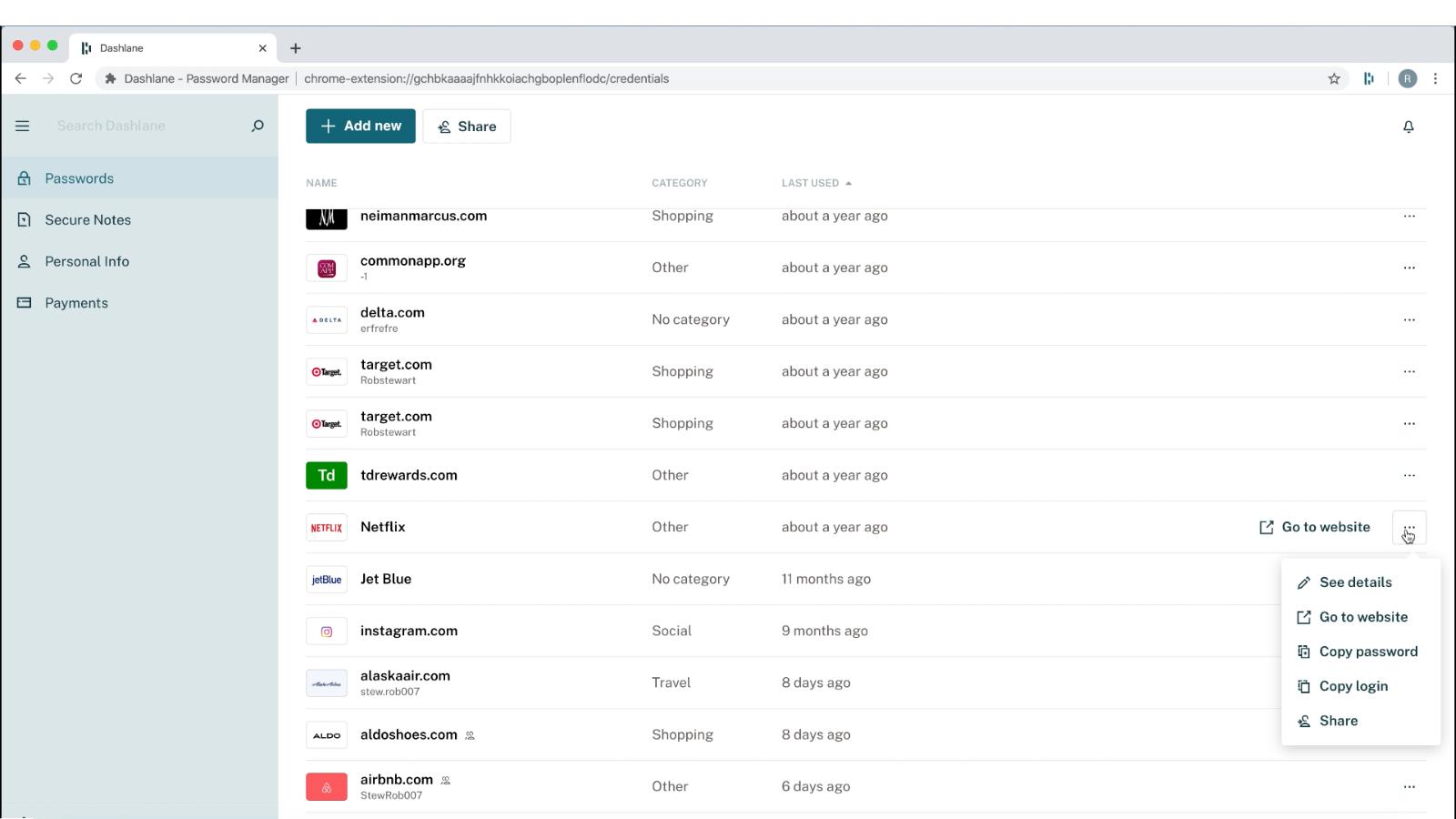The image size is (1456, 819).
Task: Open the Jet Blue entry
Action: pyautogui.click(x=386, y=579)
